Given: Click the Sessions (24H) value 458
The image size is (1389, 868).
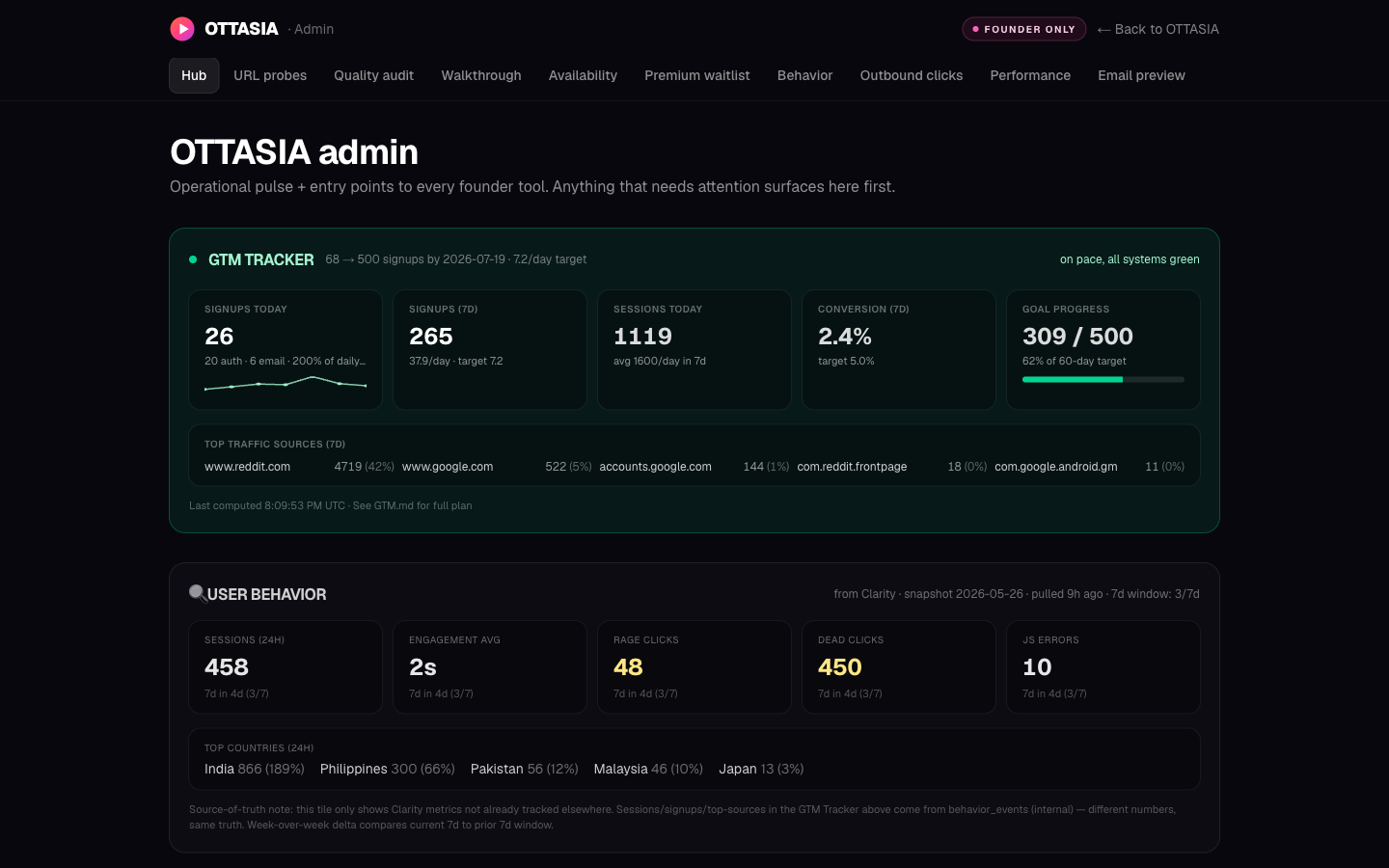Looking at the screenshot, I should coord(227,667).
